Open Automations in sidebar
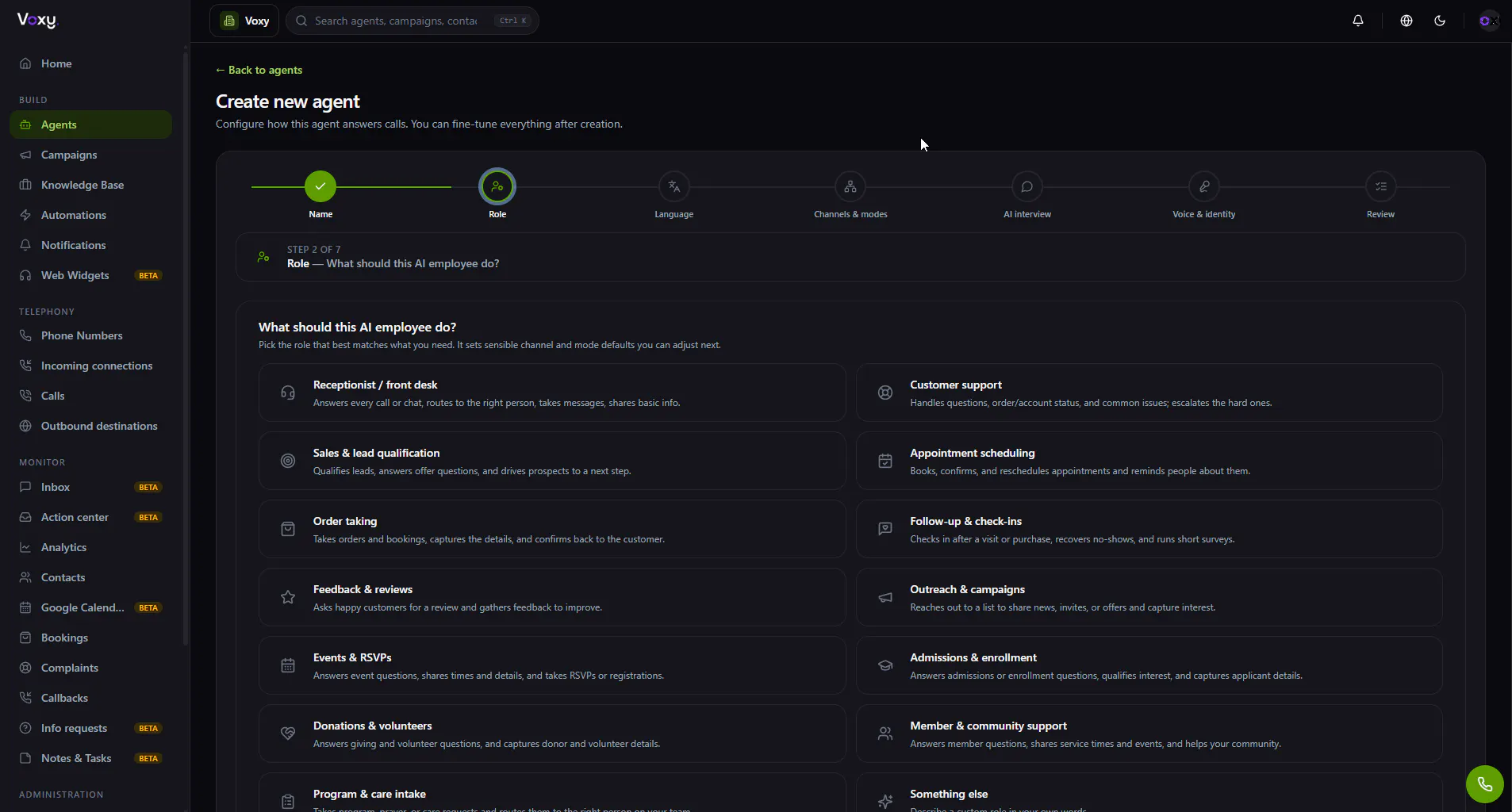This screenshot has height=812, width=1512. pyautogui.click(x=90, y=215)
